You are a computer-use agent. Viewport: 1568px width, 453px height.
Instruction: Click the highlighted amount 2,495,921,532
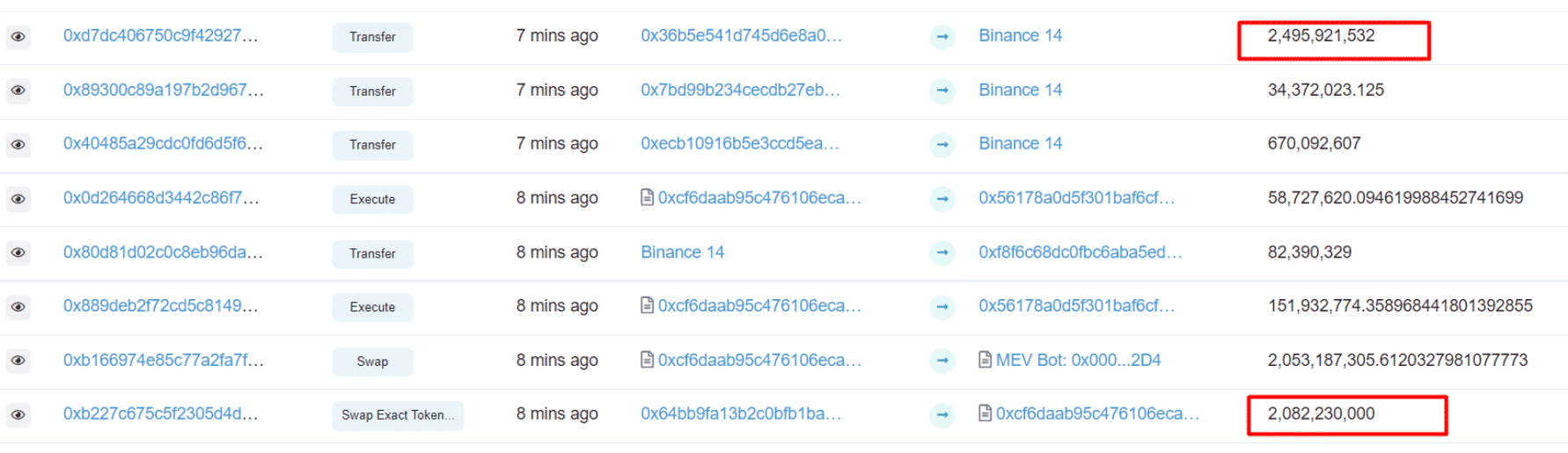click(1321, 36)
